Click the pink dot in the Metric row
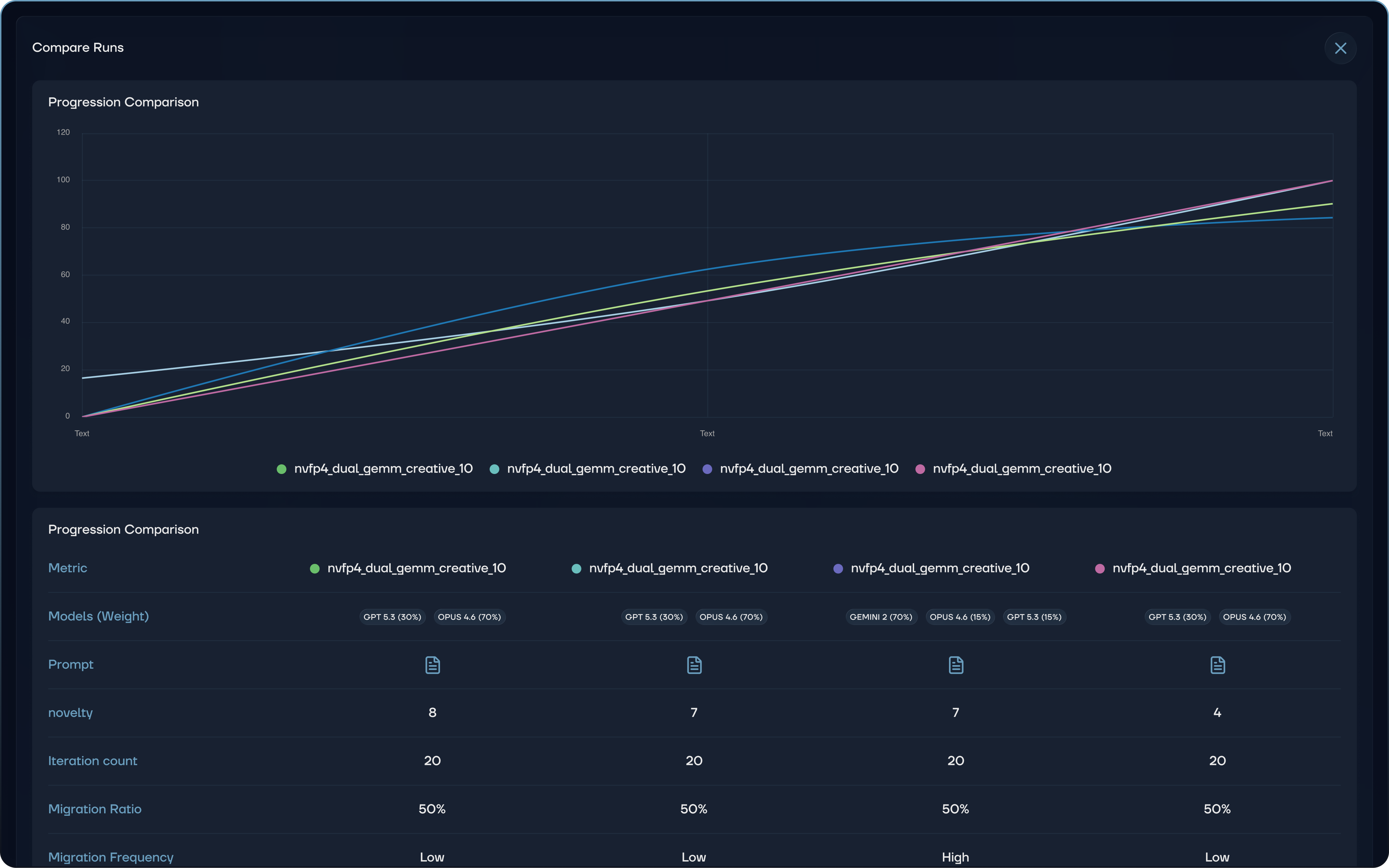The image size is (1389, 868). [1100, 568]
